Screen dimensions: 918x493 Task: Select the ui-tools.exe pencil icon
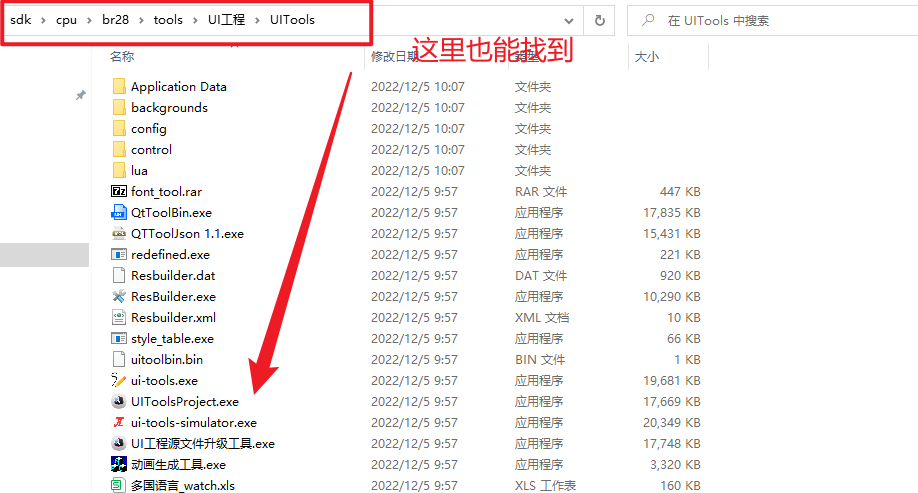[119, 381]
